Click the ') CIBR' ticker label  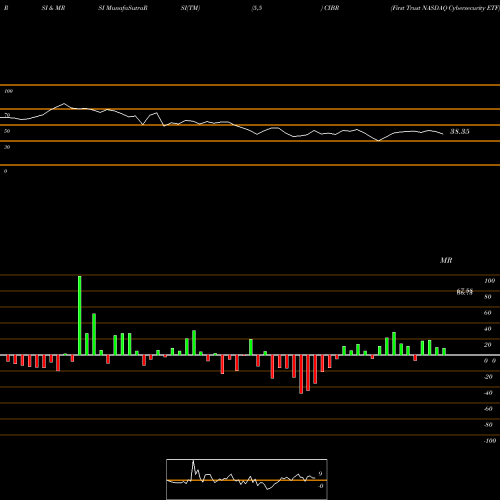330,8
